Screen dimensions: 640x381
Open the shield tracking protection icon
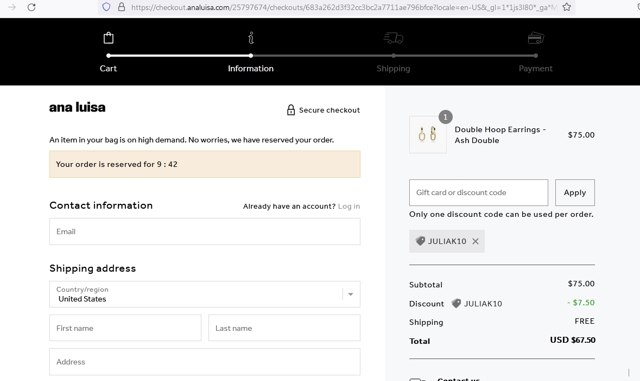pos(106,7)
